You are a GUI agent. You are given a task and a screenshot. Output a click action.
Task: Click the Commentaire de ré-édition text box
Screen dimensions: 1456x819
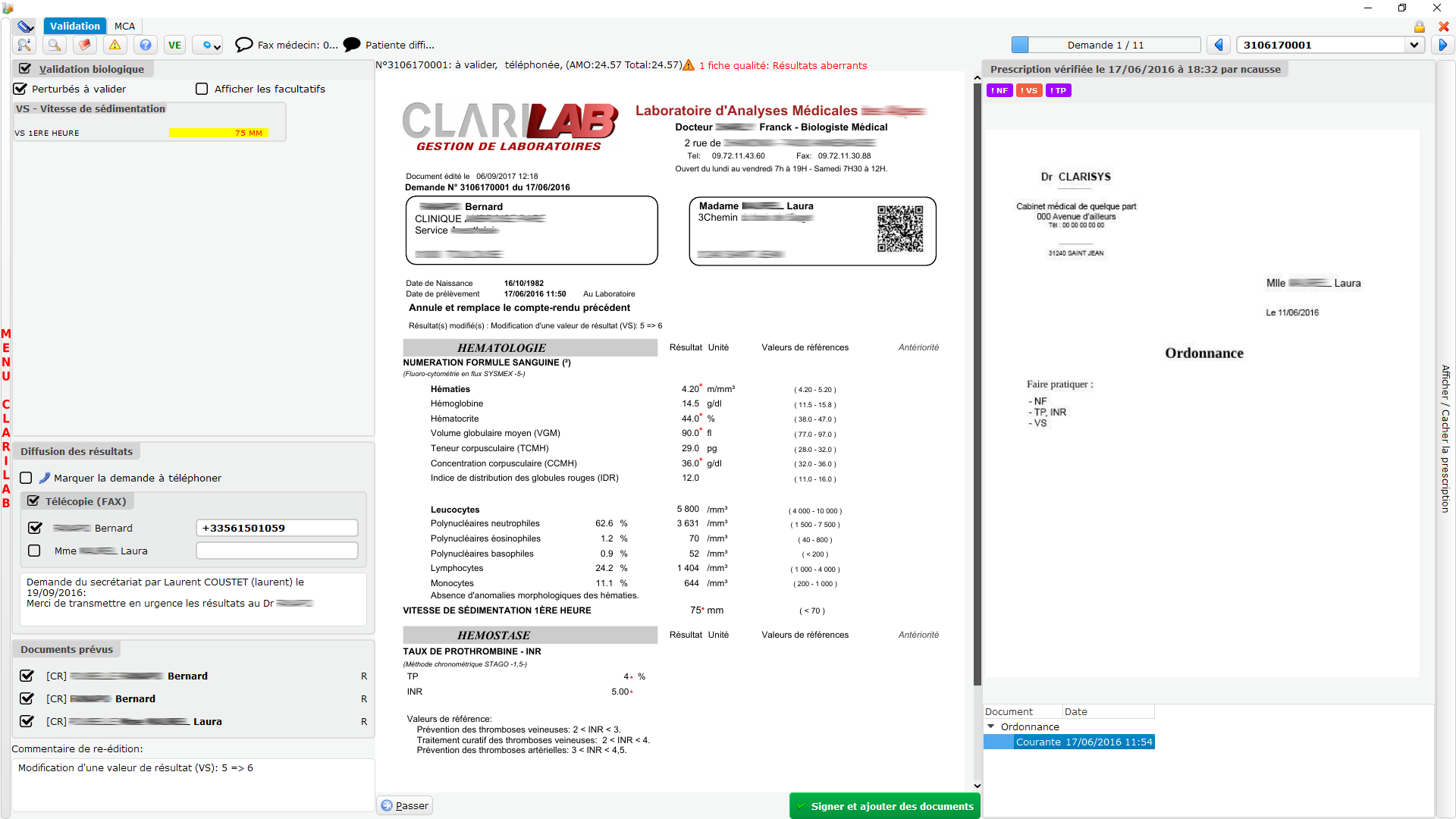pyautogui.click(x=193, y=785)
